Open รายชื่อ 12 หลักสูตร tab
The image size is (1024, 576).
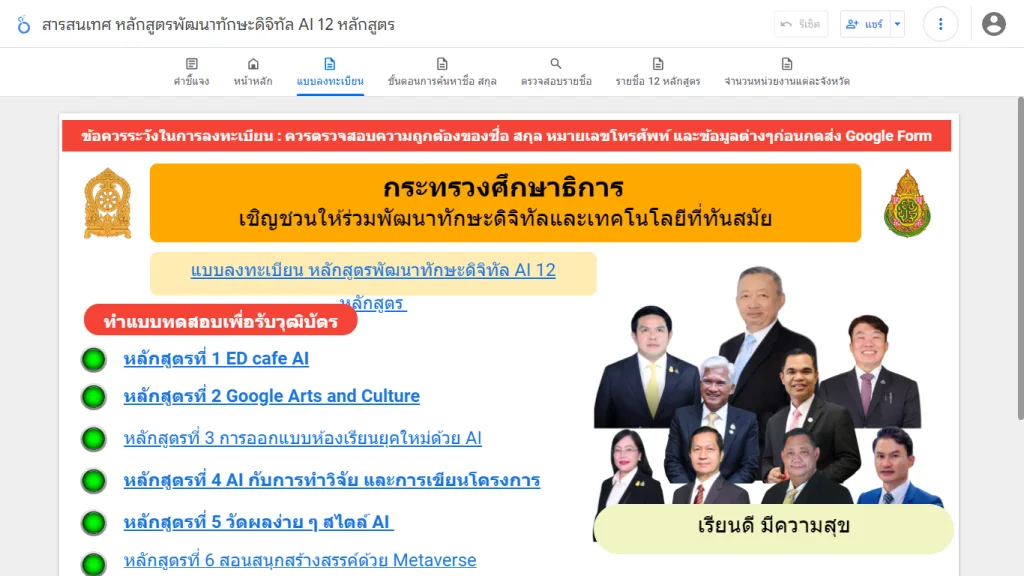(x=658, y=72)
